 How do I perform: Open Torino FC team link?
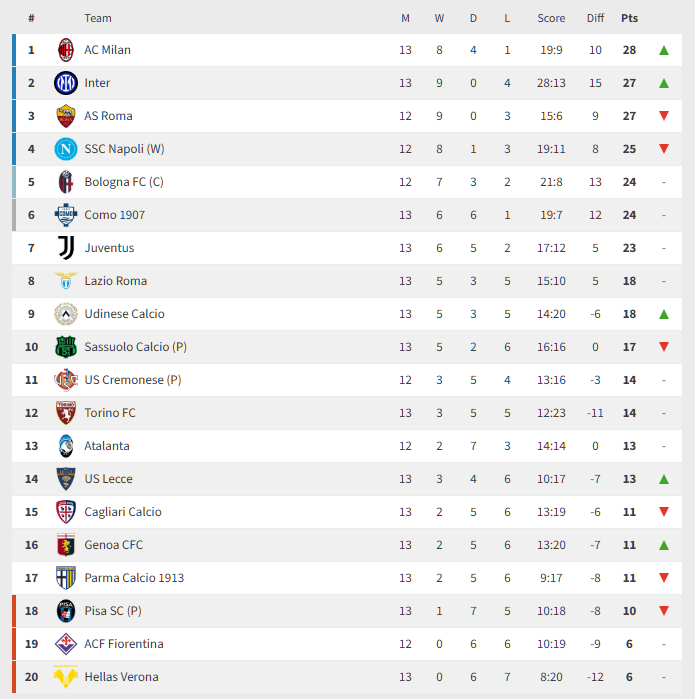coord(110,413)
